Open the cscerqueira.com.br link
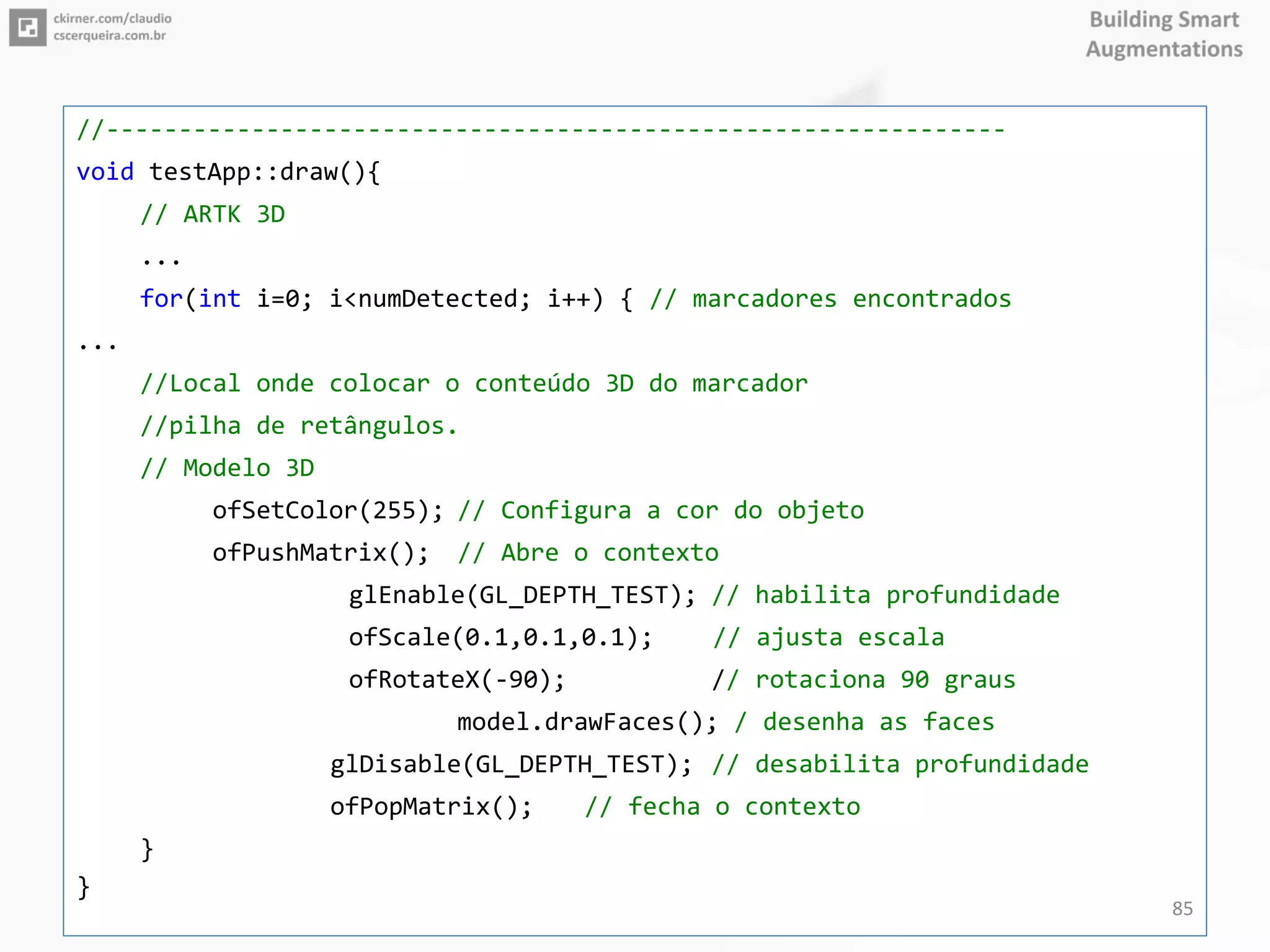Screen dimensions: 1270x952 110,36
